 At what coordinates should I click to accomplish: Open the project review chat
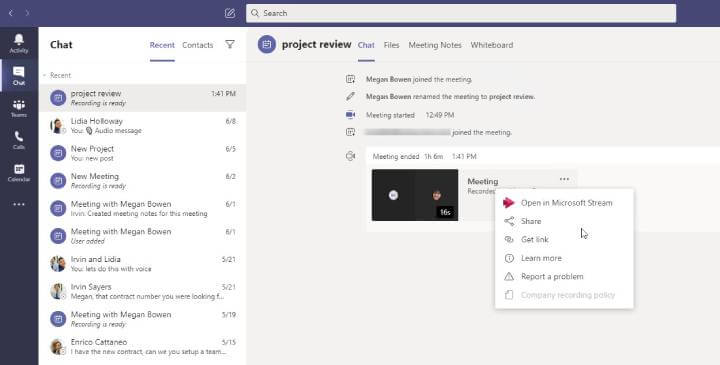pyautogui.click(x=142, y=98)
